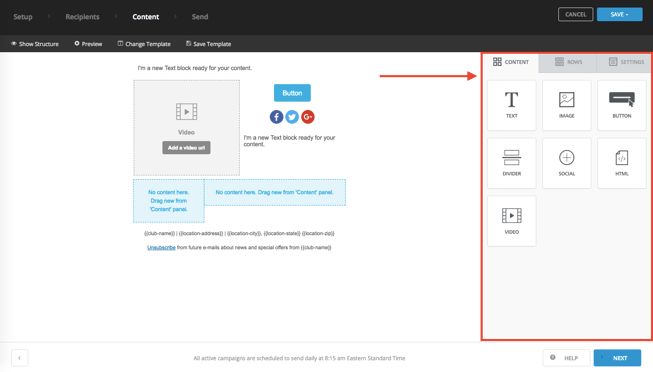Image resolution: width=653 pixels, height=372 pixels.
Task: Open the Content tab
Action: pyautogui.click(x=511, y=62)
